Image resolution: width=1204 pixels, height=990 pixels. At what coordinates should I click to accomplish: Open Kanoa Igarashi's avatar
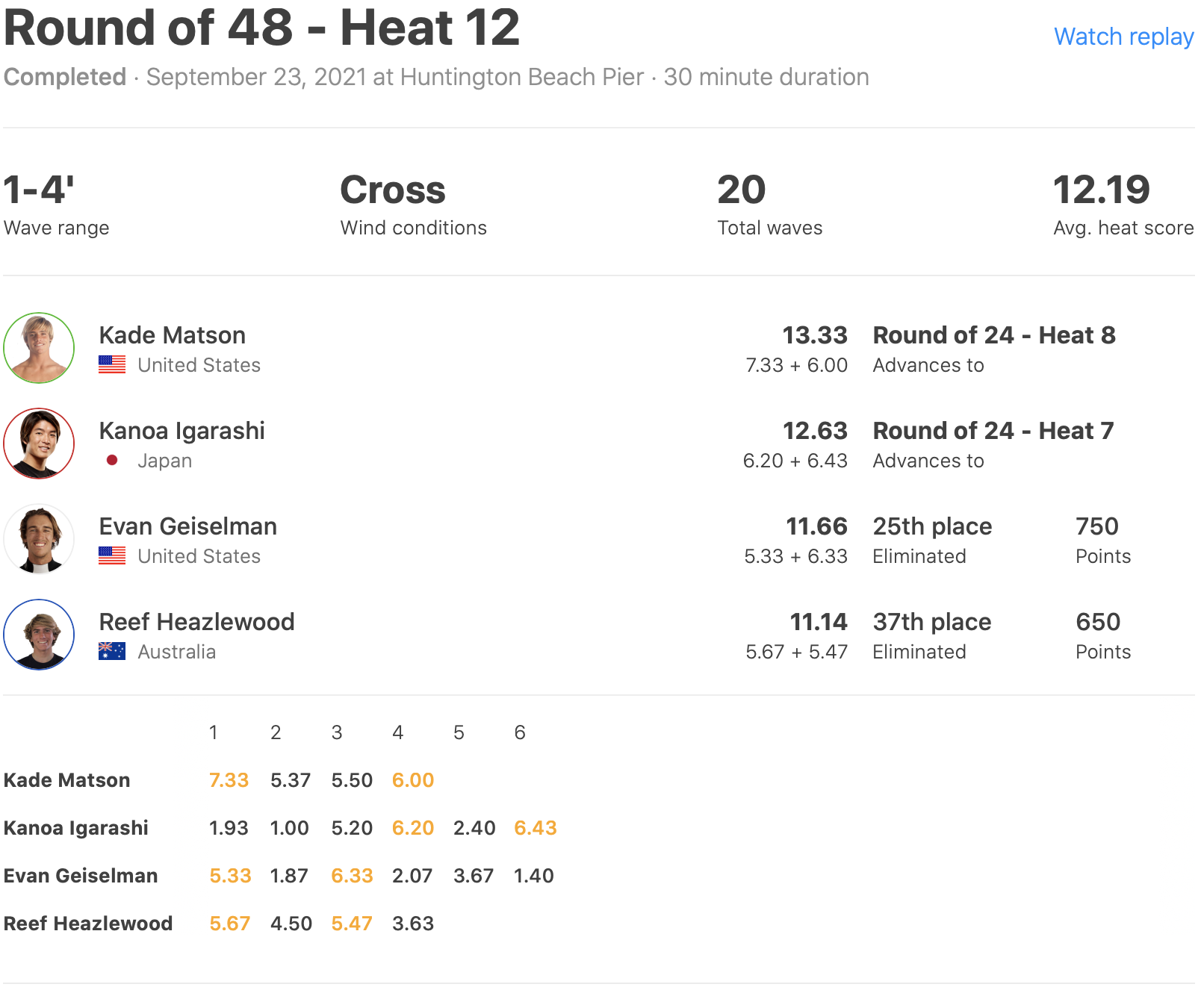39,443
